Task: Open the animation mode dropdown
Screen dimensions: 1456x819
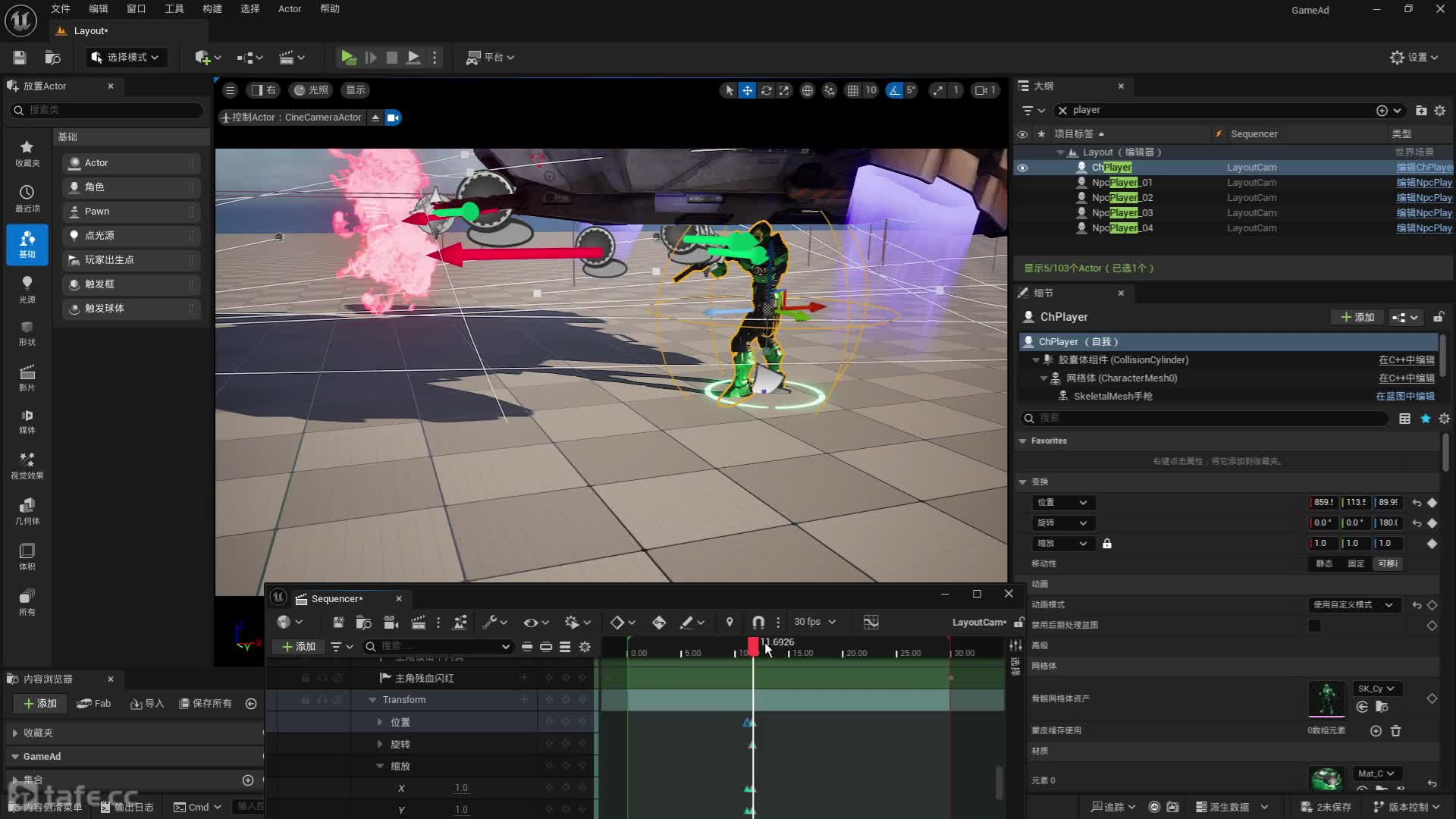Action: coord(1353,605)
